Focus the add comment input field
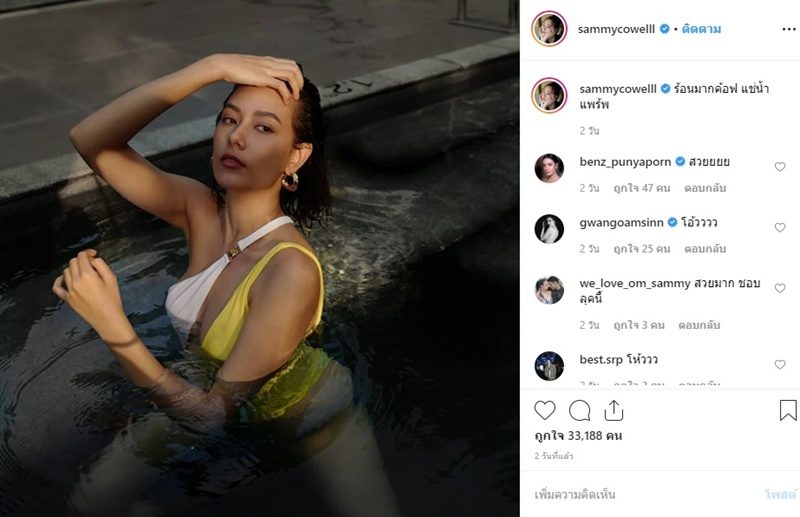The height and width of the screenshot is (517, 800). click(x=643, y=494)
